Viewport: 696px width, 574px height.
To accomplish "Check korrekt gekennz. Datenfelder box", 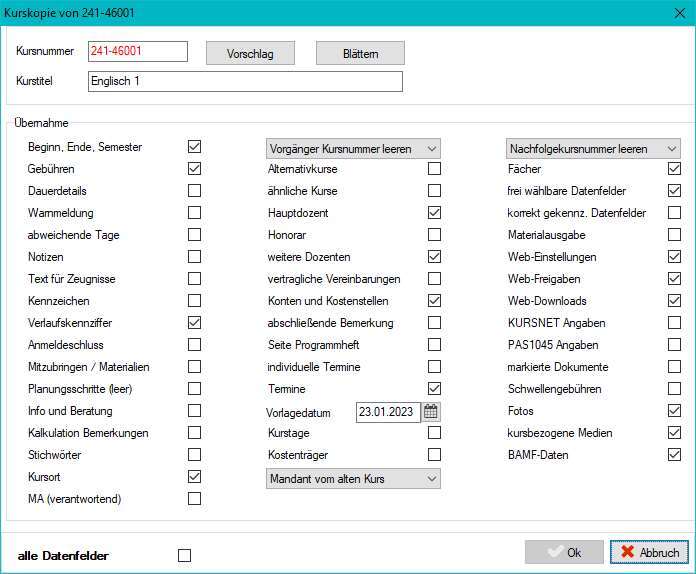I will 675,213.
